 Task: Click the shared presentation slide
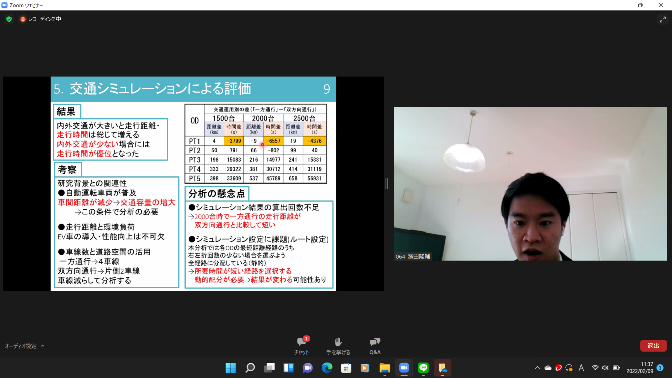[x=193, y=184]
